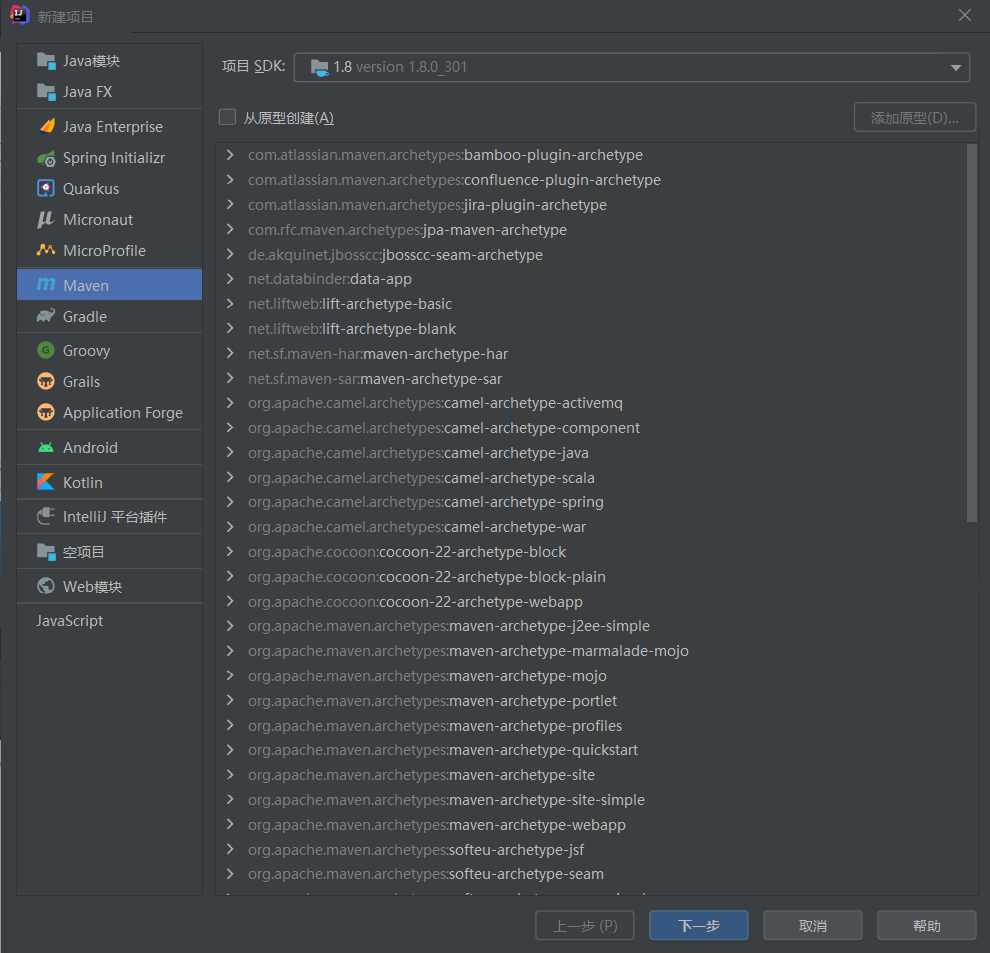Expand jbosscc-seam-archetype entry
Viewport: 990px width, 953px height.
(230, 255)
